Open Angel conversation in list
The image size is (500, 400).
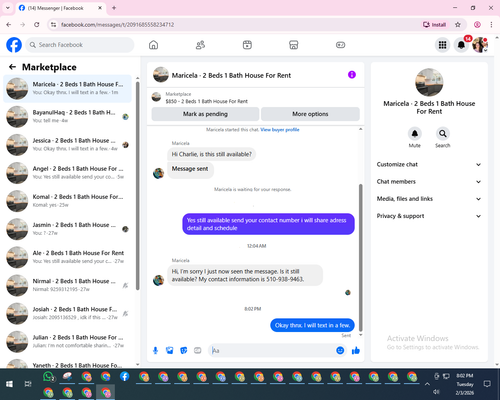click(67, 173)
